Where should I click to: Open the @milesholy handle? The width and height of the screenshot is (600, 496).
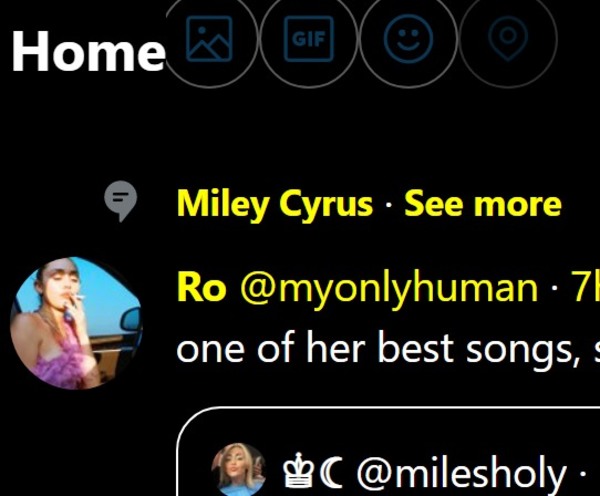[x=460, y=472]
